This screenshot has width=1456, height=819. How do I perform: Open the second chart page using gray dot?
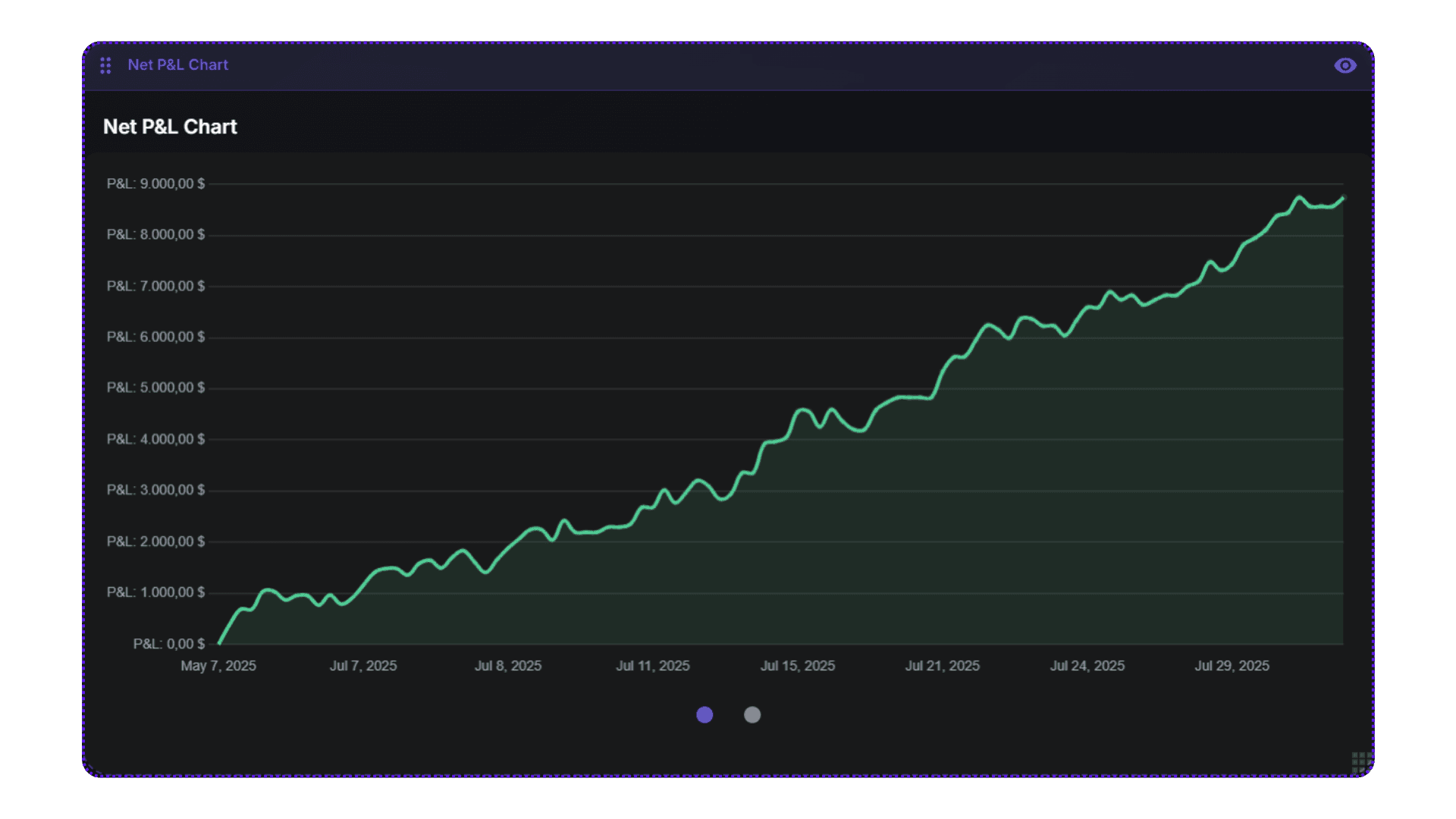point(752,714)
